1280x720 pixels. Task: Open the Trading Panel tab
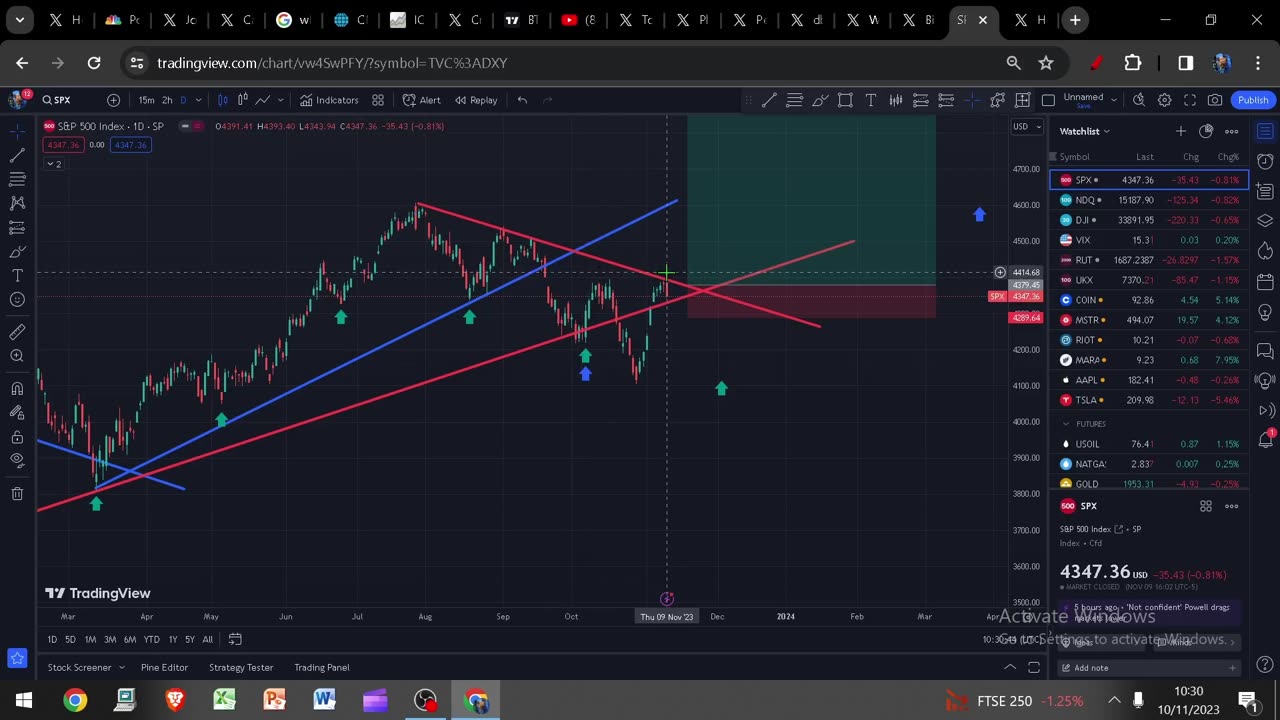tap(322, 667)
